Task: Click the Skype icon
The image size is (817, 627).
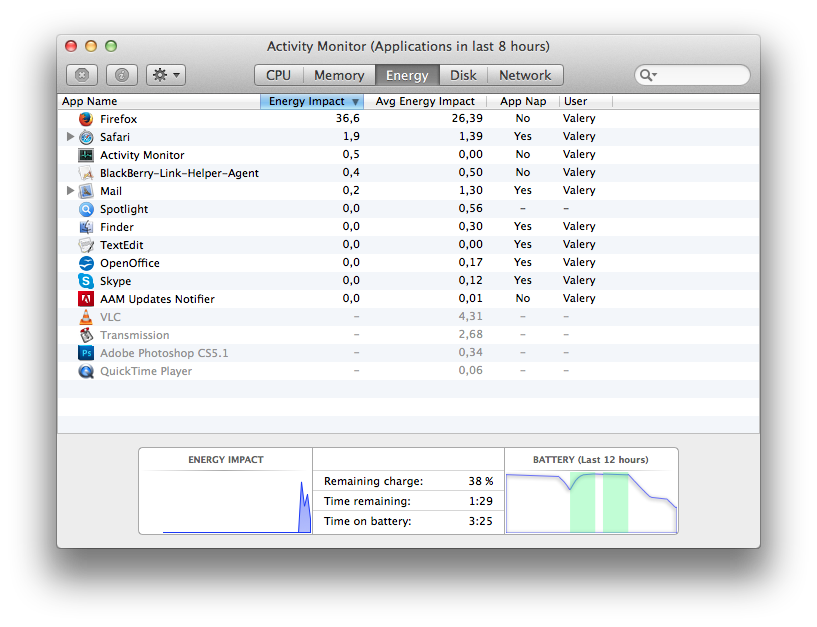Action: (86, 281)
